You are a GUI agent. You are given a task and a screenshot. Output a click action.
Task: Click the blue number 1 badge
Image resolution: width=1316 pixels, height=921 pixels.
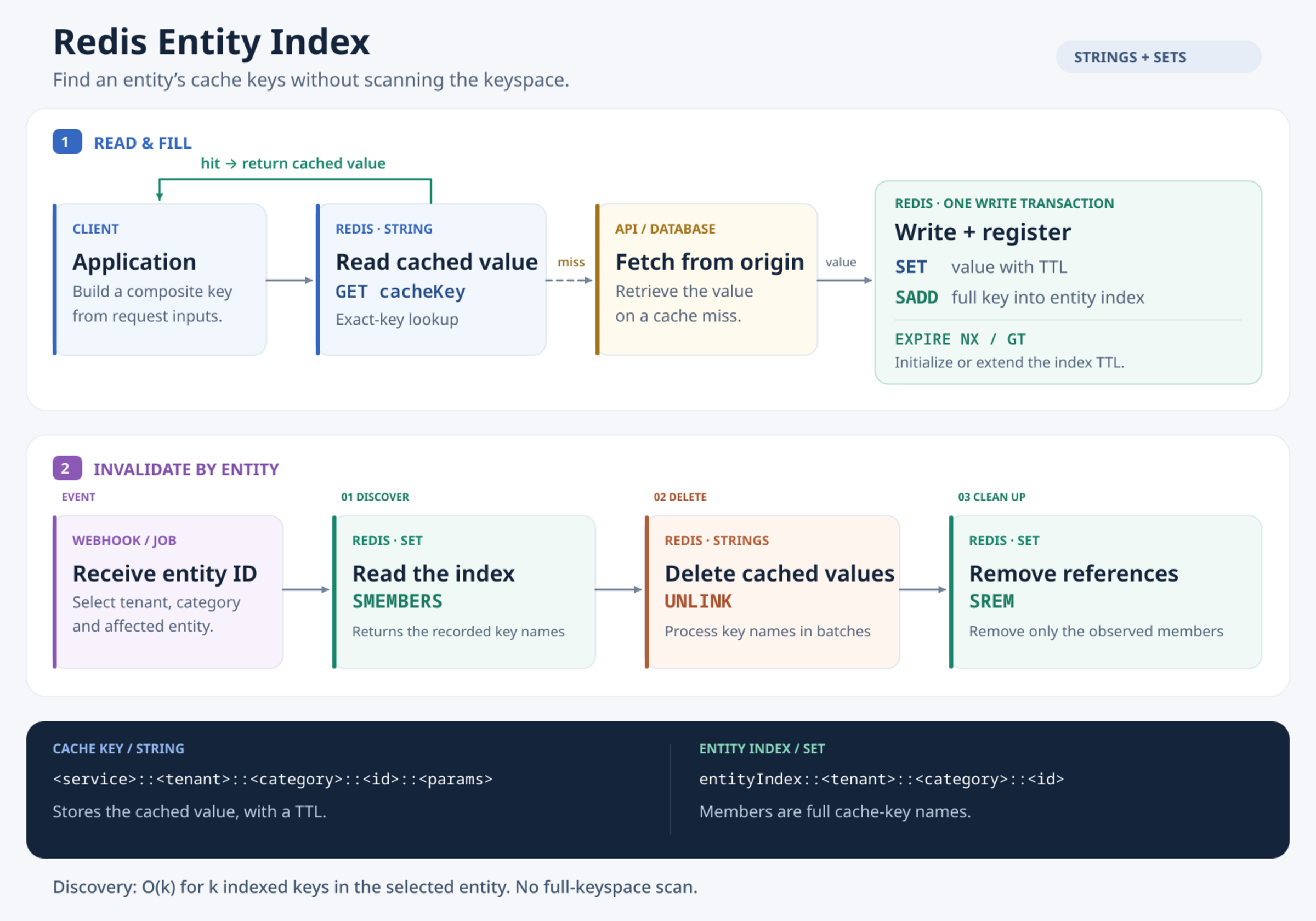pyautogui.click(x=67, y=141)
